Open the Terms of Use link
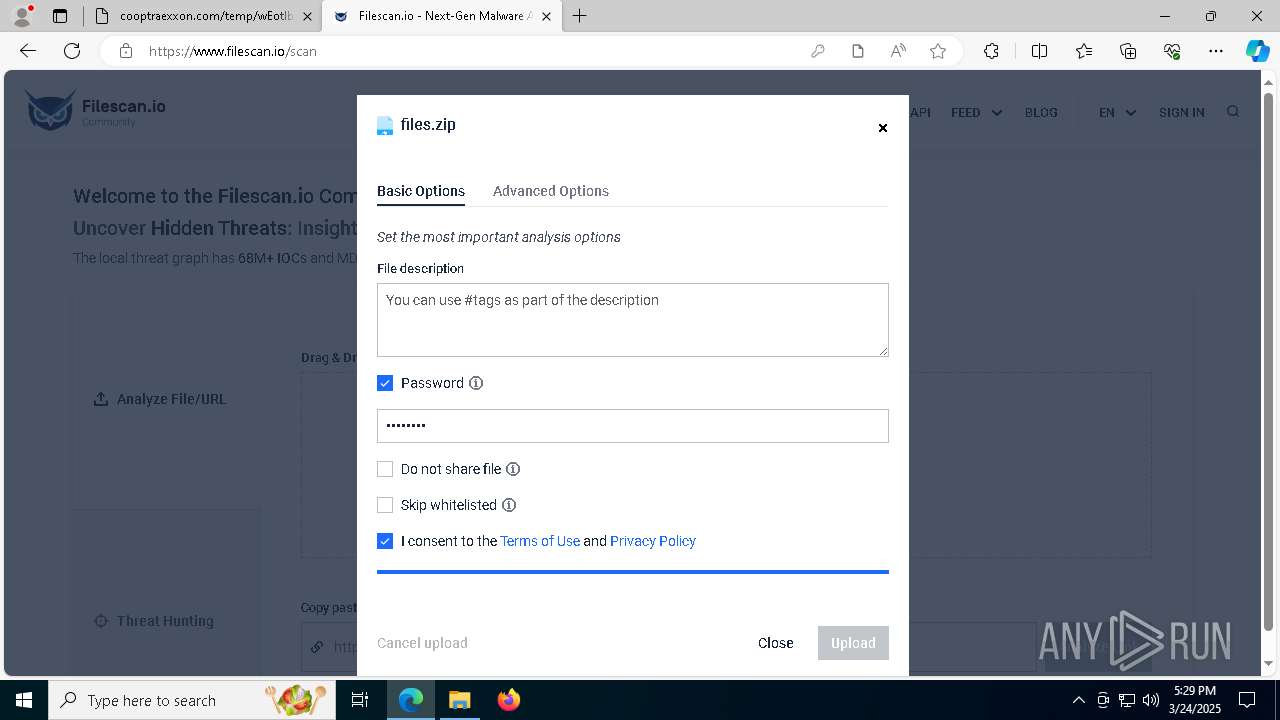Viewport: 1280px width, 720px height. click(x=540, y=541)
